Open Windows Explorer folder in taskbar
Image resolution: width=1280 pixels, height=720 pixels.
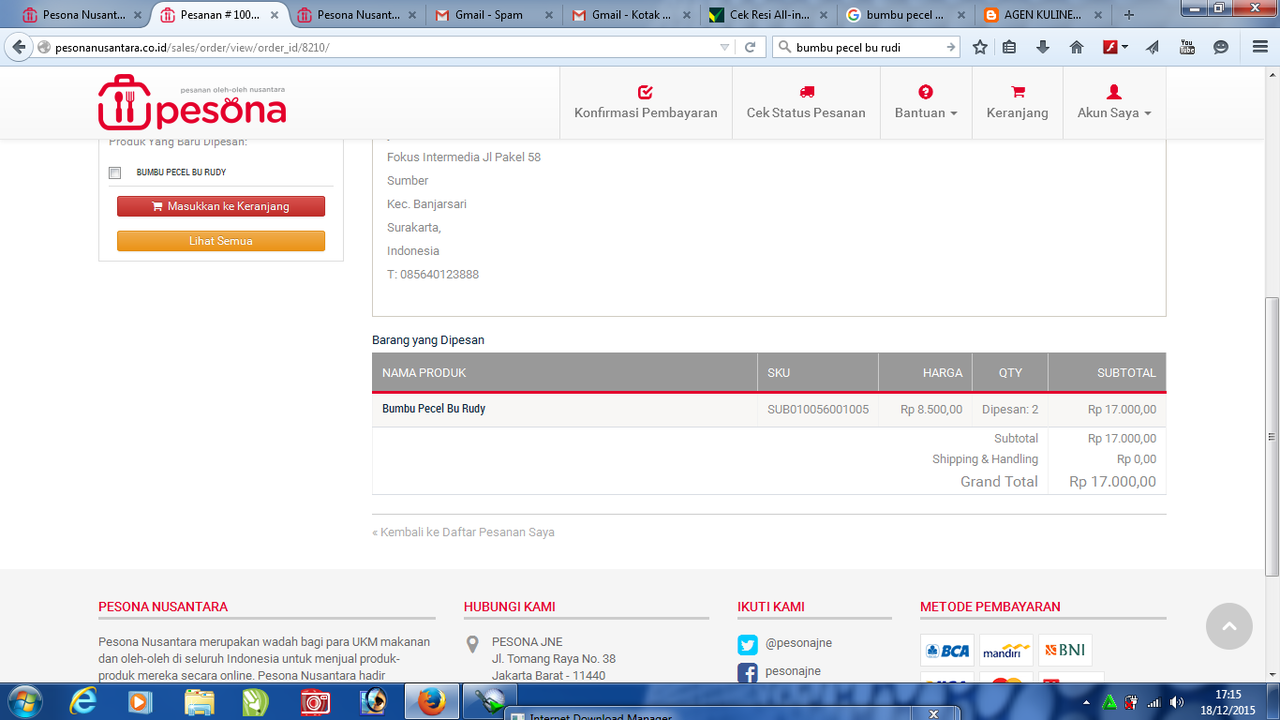tap(199, 702)
